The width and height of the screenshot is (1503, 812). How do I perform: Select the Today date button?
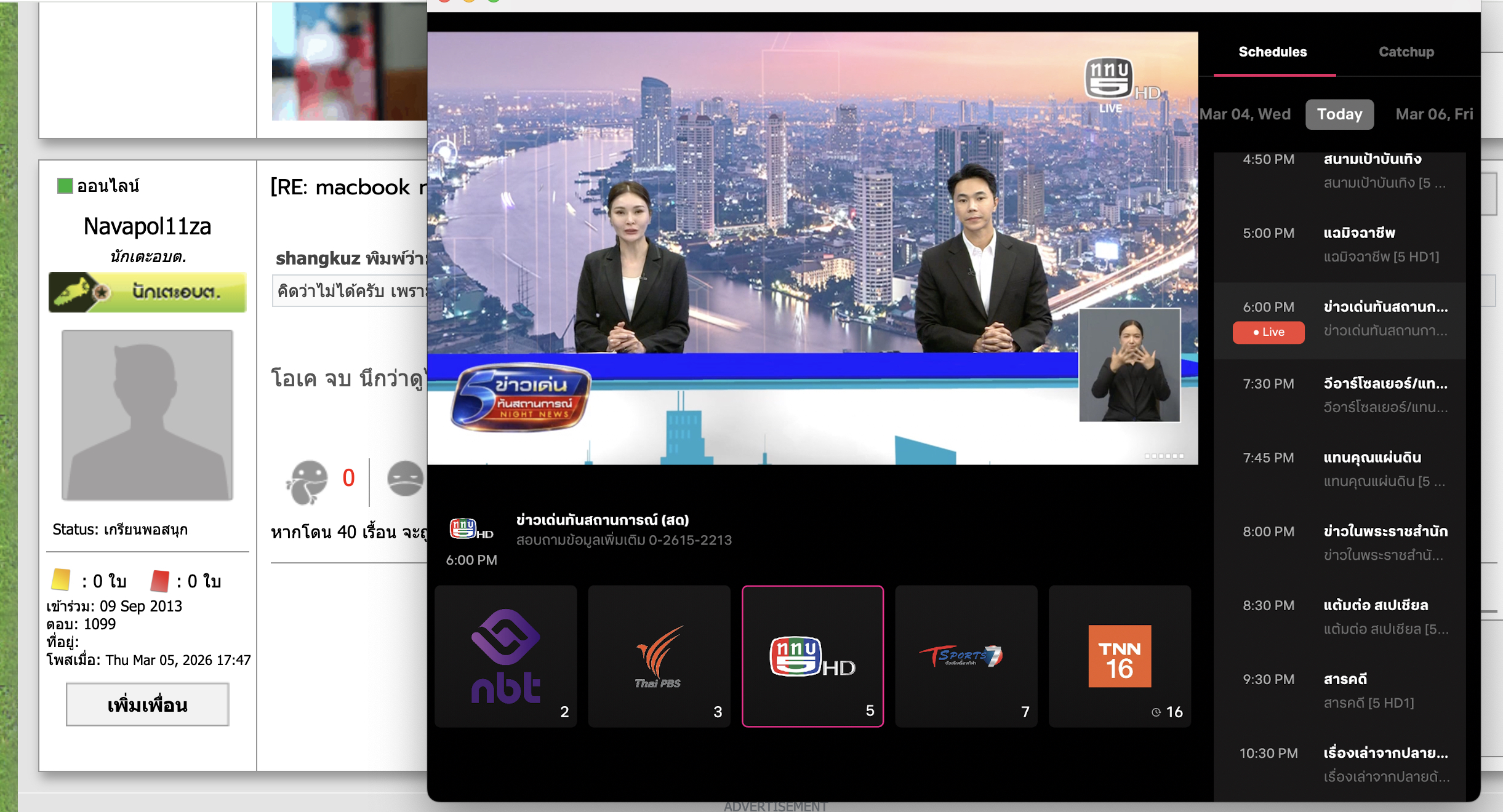(x=1339, y=114)
